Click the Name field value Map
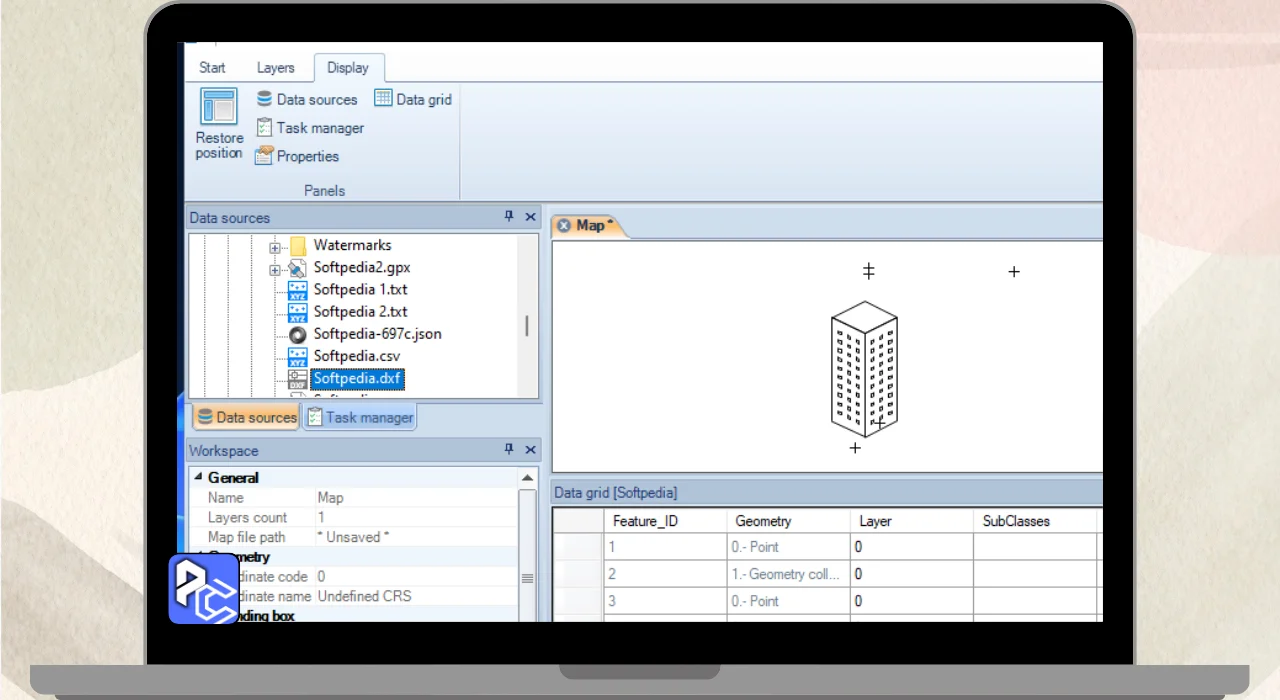The image size is (1280, 700). [331, 497]
